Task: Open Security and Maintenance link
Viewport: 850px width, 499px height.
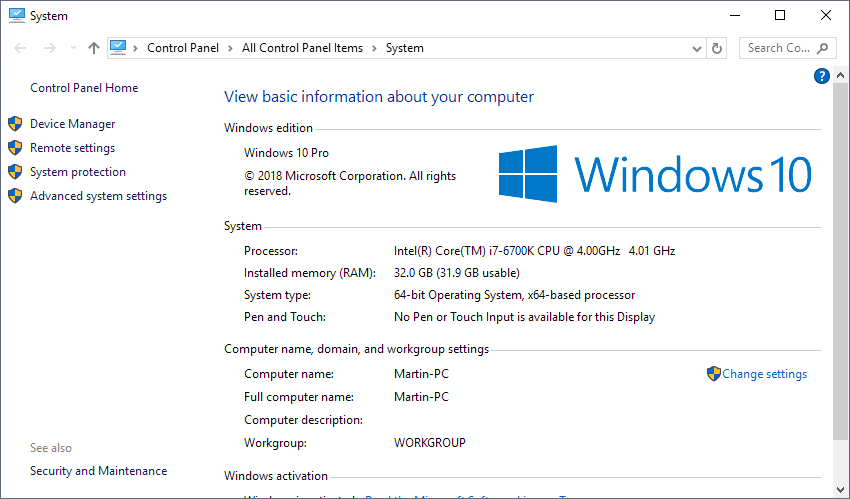Action: [99, 471]
